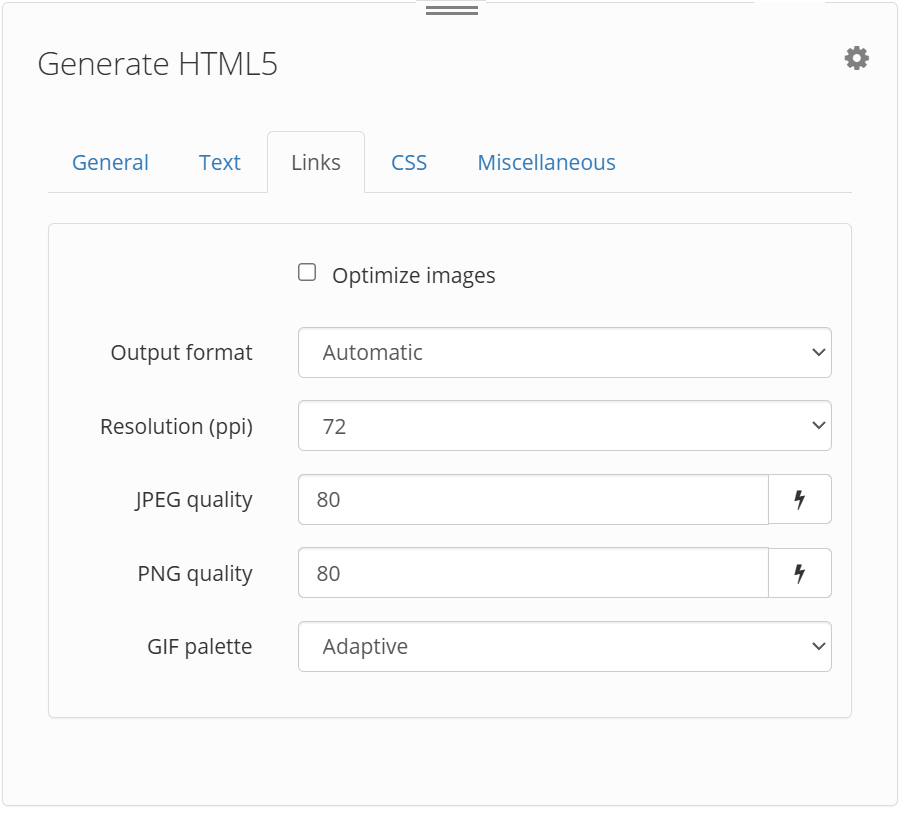903x813 pixels.
Task: Click the PNG quality input field
Action: (530, 573)
